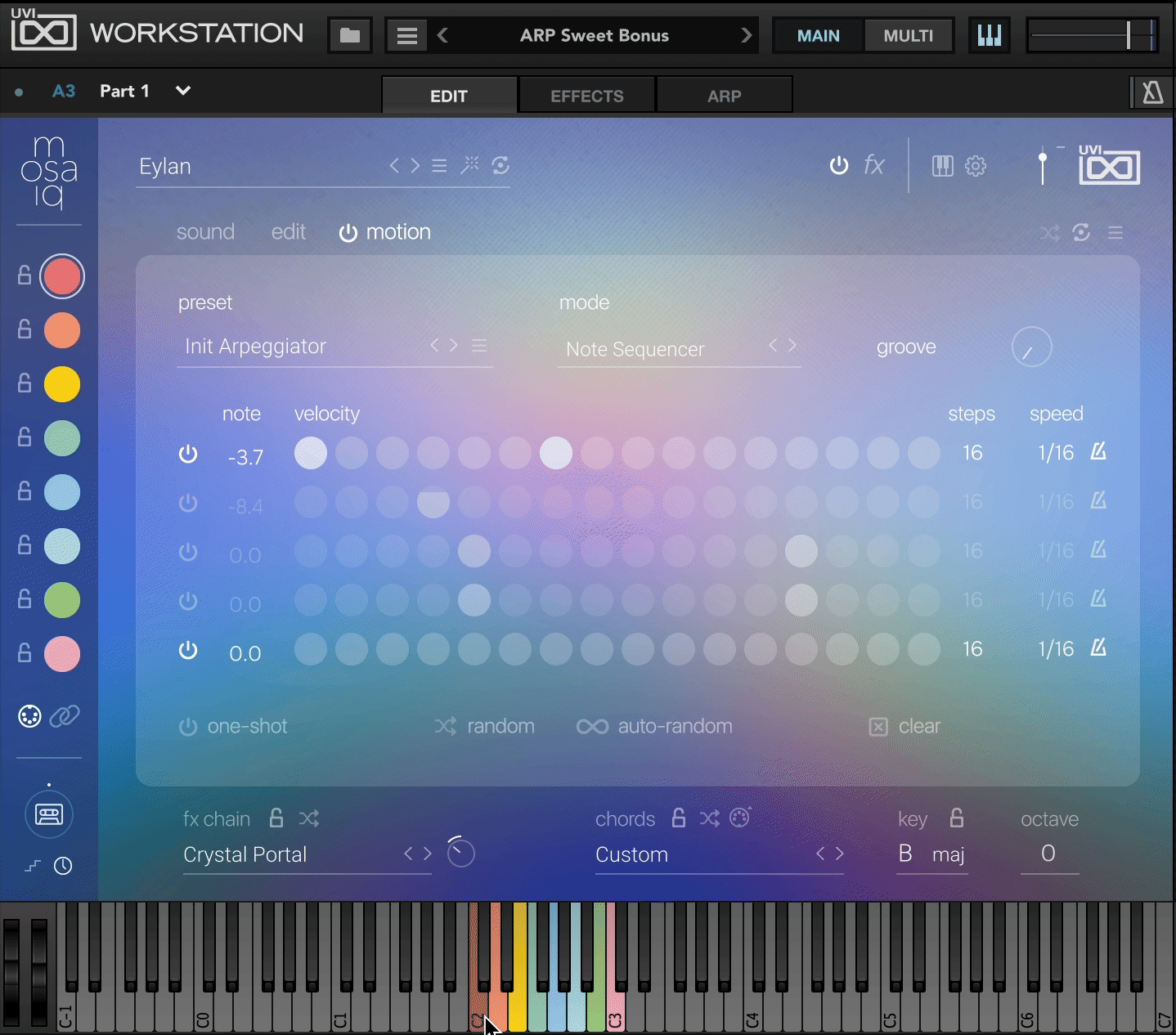Open the motion row hamburger menu
The image size is (1176, 1035).
1115,233
